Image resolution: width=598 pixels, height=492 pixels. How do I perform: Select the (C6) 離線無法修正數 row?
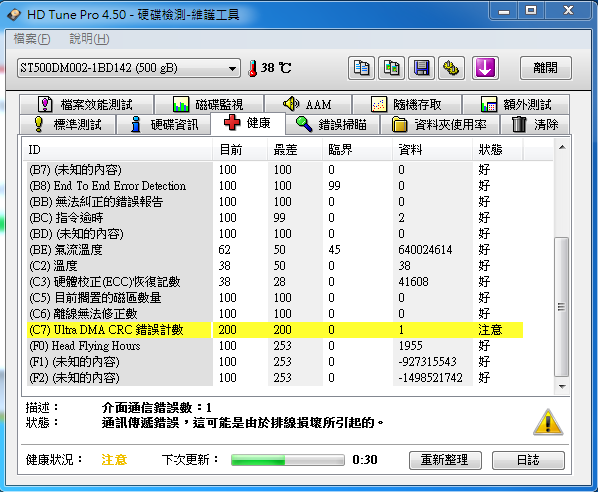(x=275, y=314)
